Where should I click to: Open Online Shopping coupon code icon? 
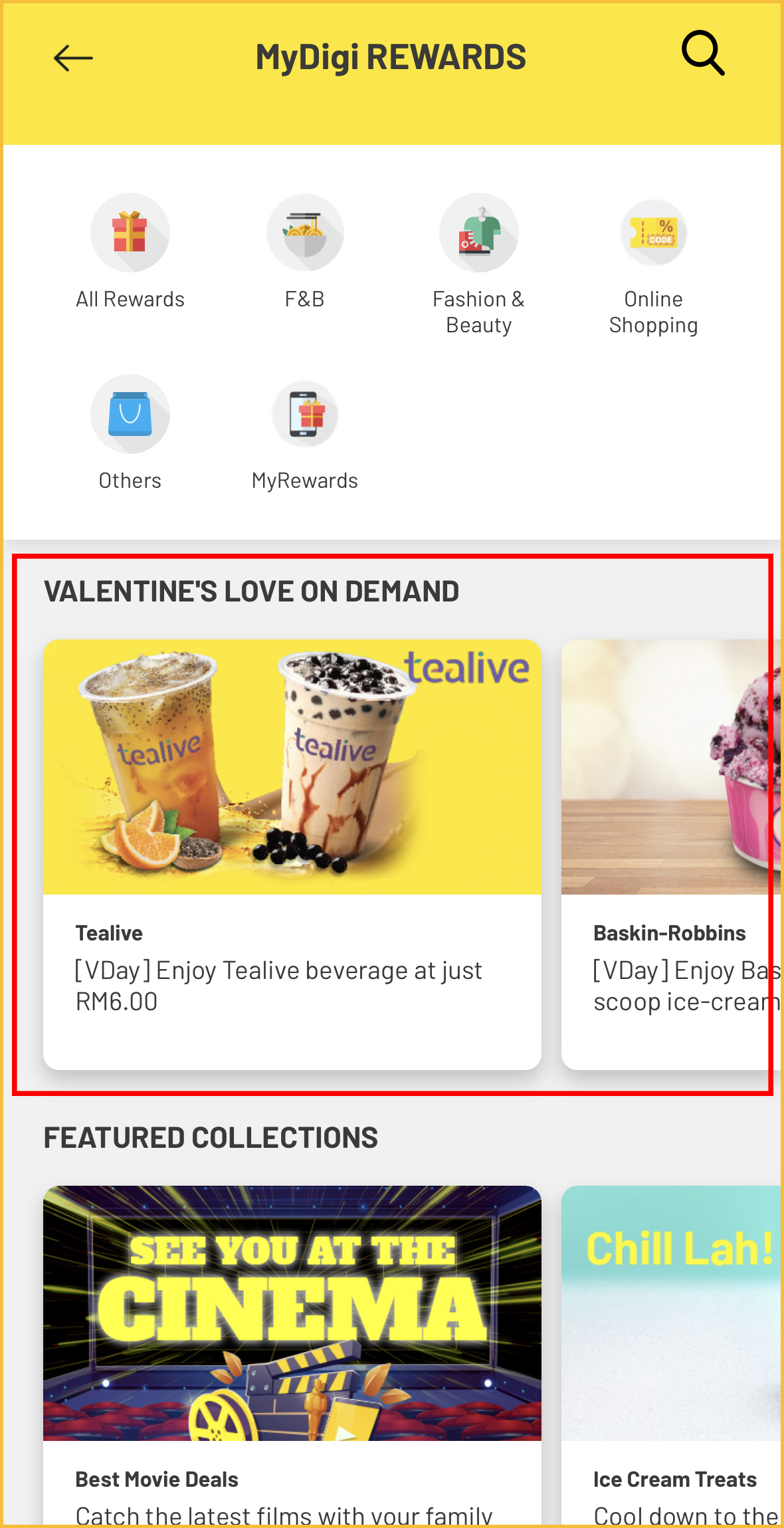click(654, 233)
